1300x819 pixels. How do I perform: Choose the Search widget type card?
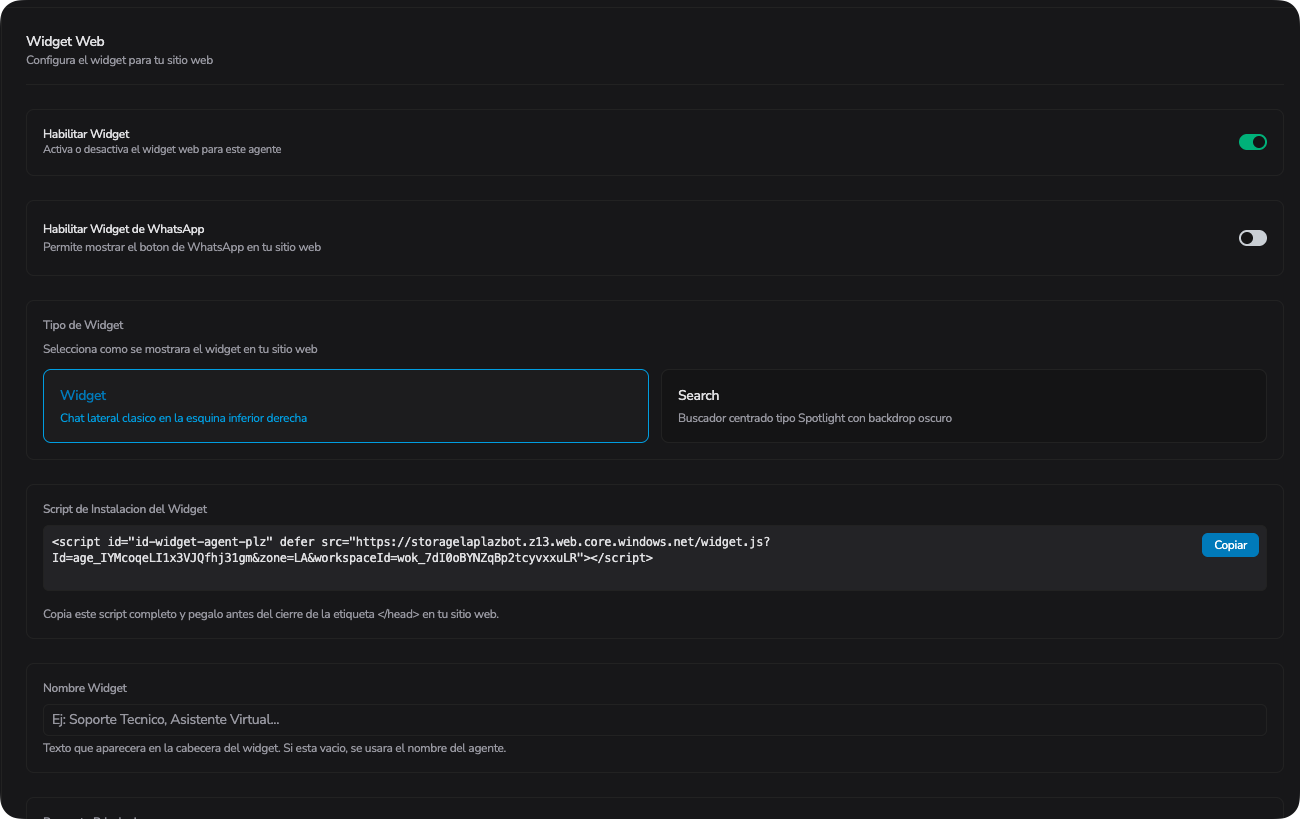(964, 406)
